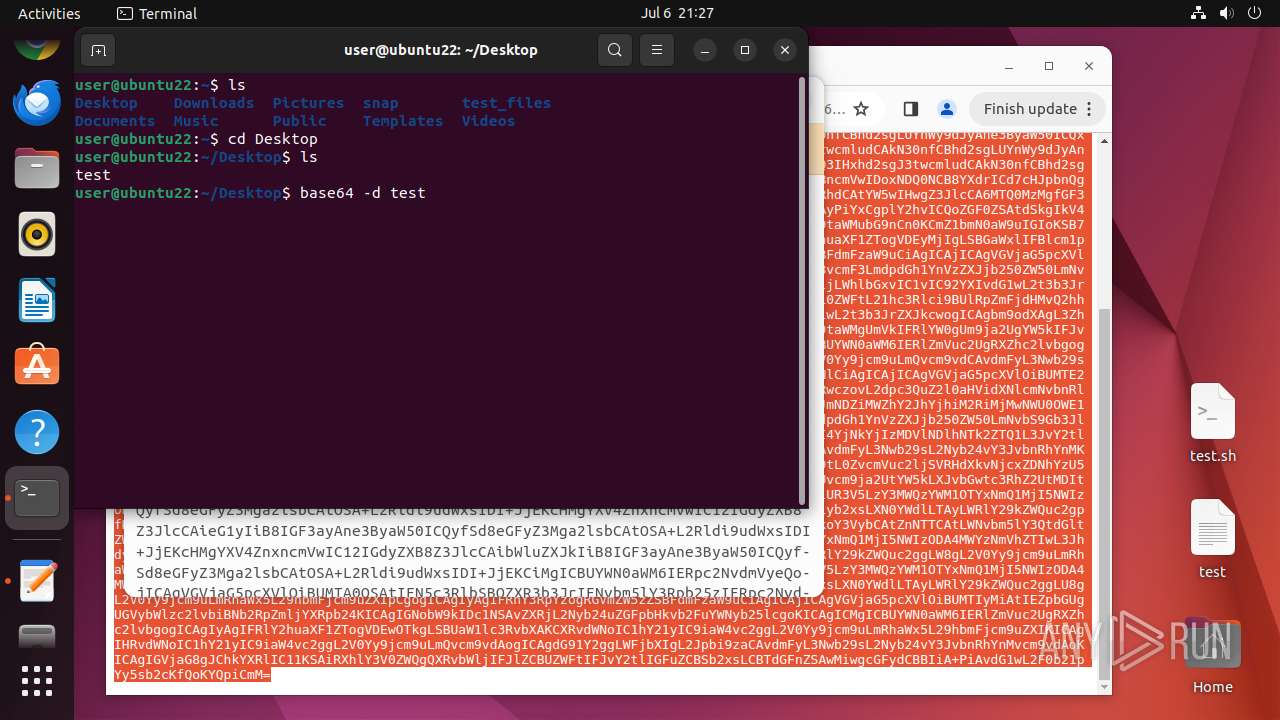Click 'cd Desktop' command text
Screen dimensions: 1280x720
coord(272,138)
